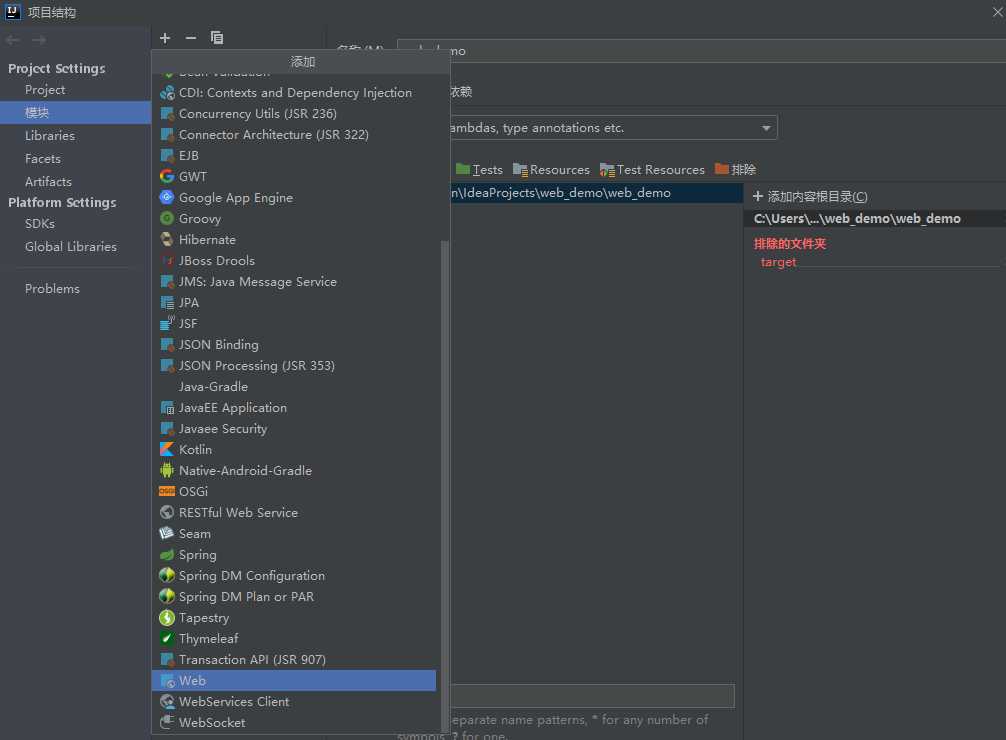This screenshot has width=1006, height=740.
Task: Select JMS: Java Message Service
Action: pyautogui.click(x=294, y=281)
